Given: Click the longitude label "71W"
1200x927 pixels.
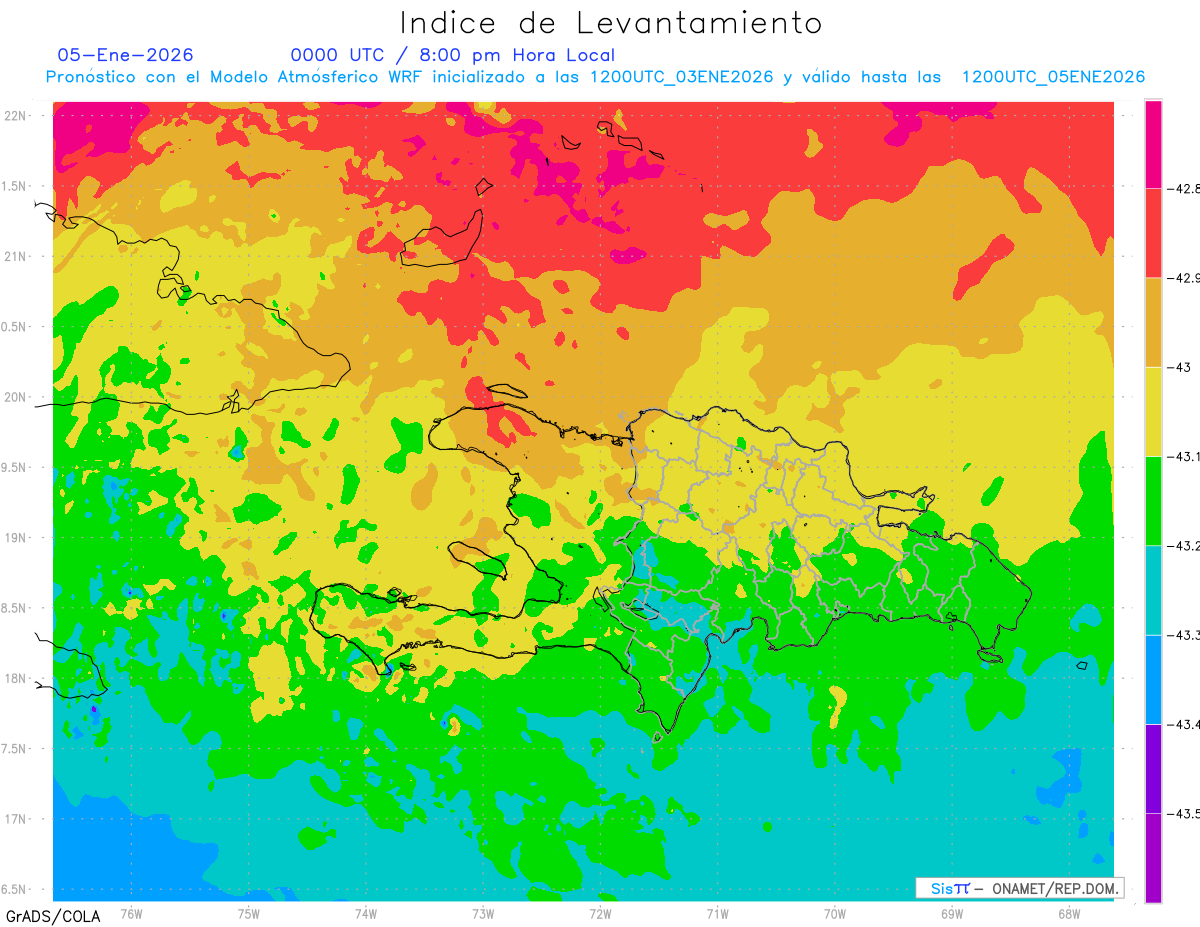Looking at the screenshot, I should (717, 914).
